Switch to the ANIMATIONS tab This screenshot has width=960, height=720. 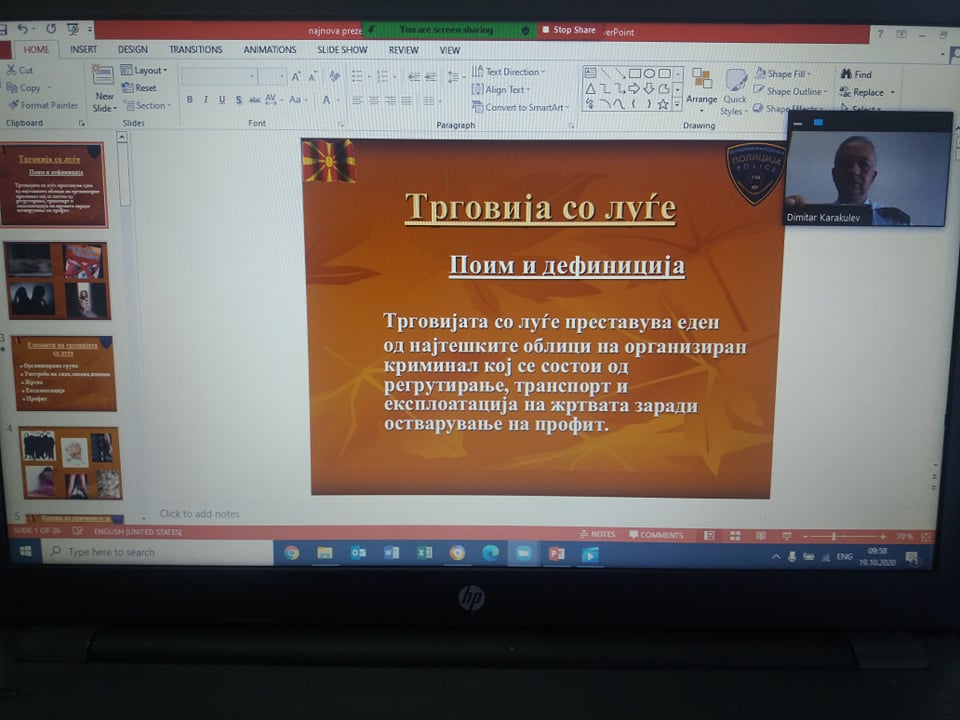coord(270,50)
